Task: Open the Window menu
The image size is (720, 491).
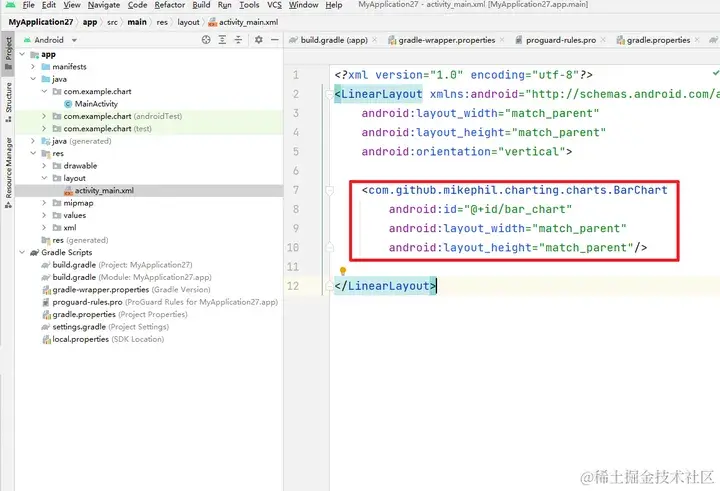Action: tap(304, 5)
